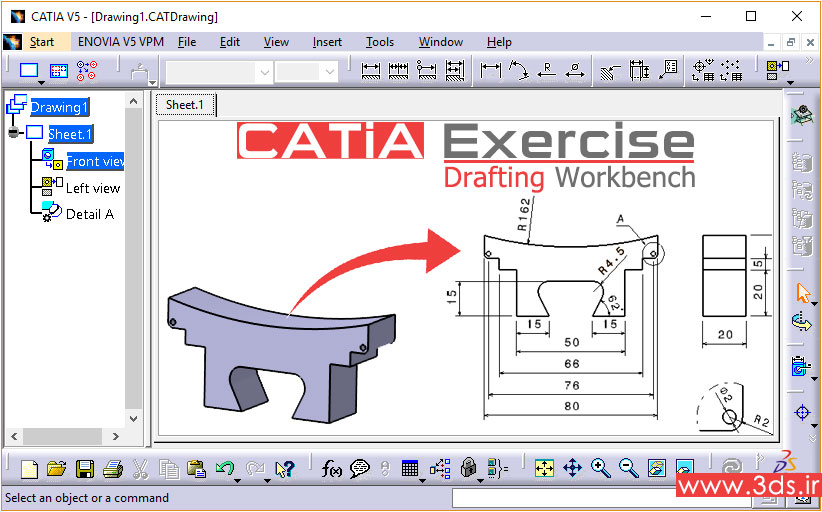The height and width of the screenshot is (512, 822).
Task: Save the drawing with floppy disk icon
Action: pyautogui.click(x=85, y=469)
